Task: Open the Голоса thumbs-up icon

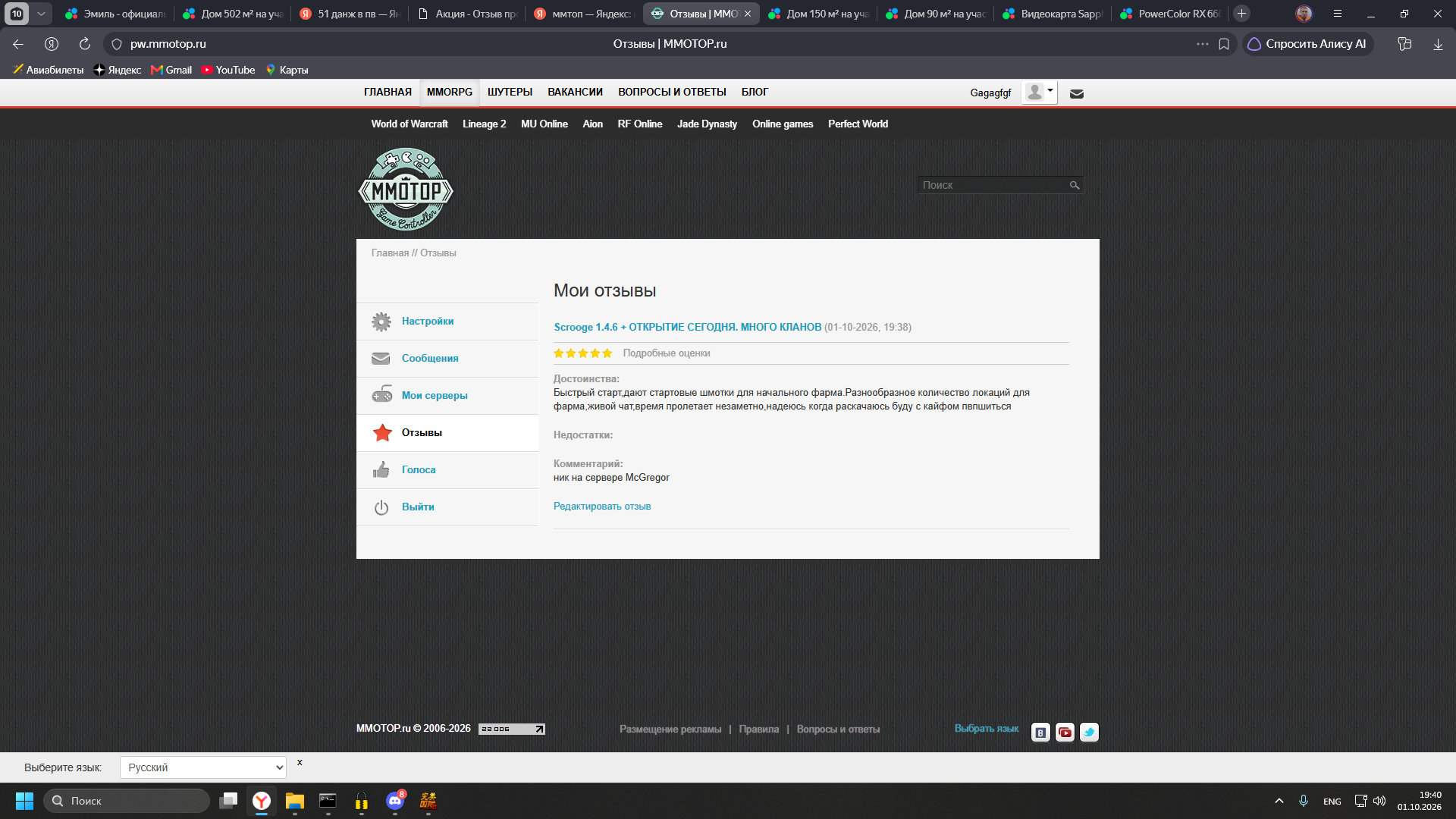Action: [381, 470]
